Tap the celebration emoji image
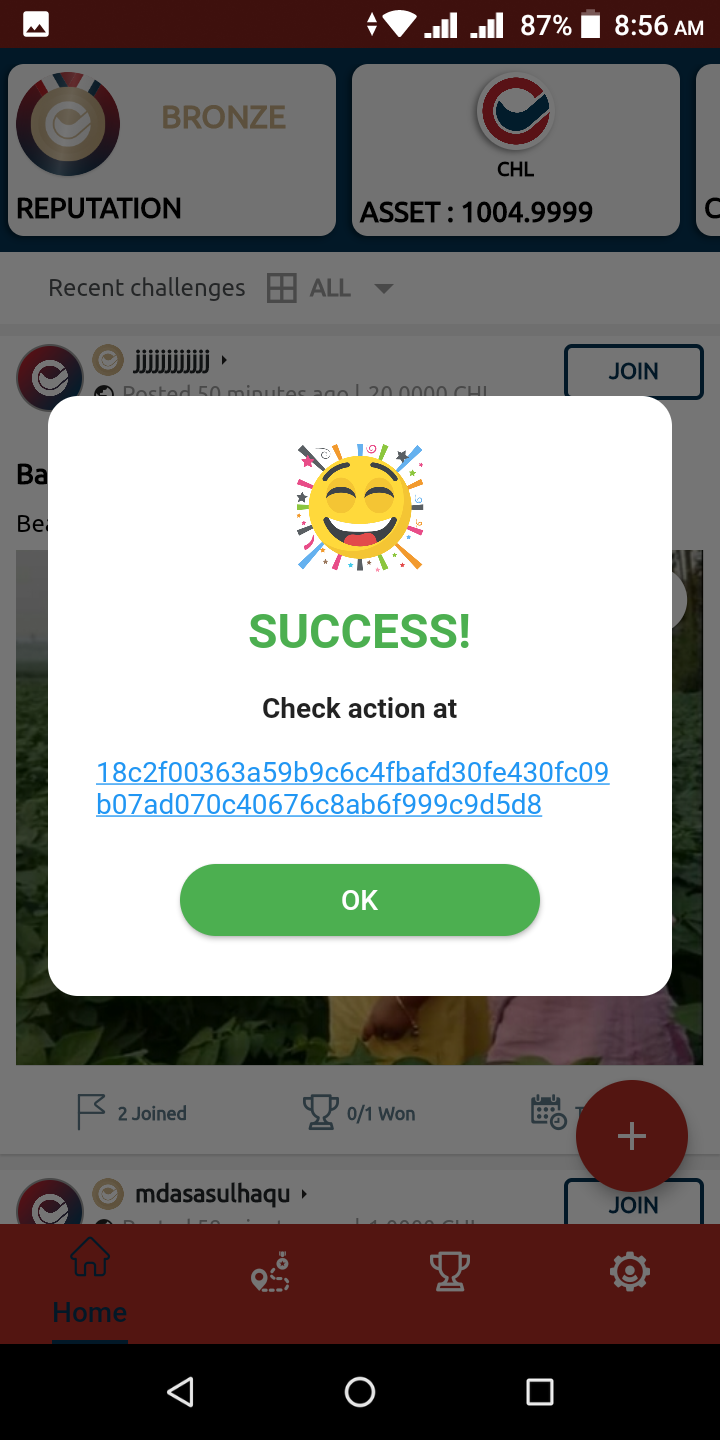Screen dimensions: 720x1440 click(360, 508)
